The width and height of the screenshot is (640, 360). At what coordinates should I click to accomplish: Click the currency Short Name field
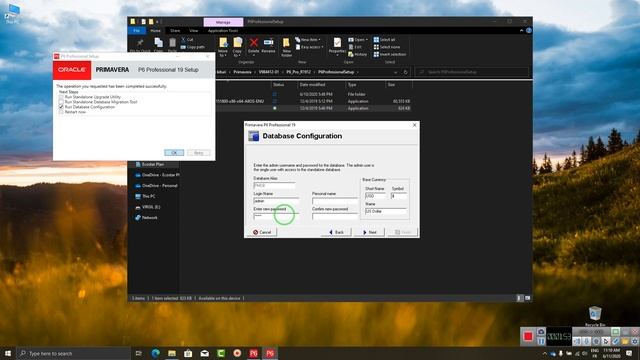tap(375, 196)
